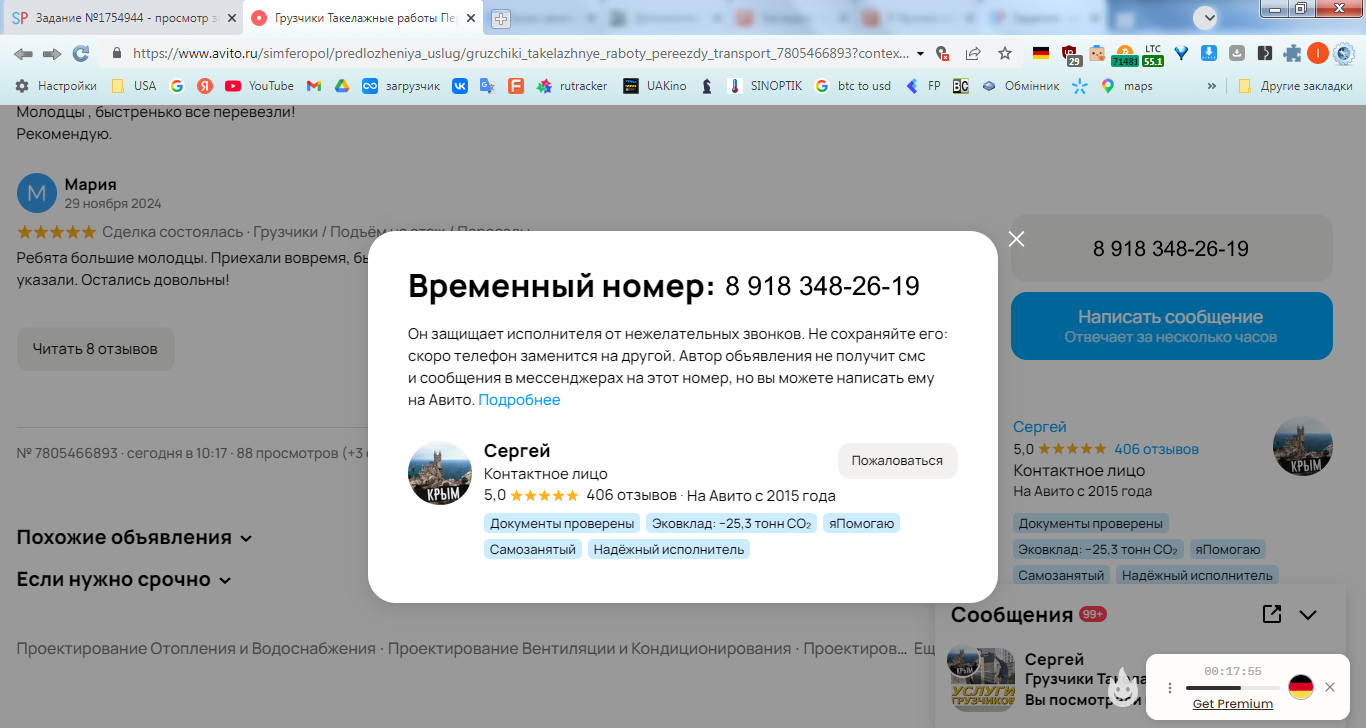Open the tab search dropdown arrow

pyautogui.click(x=1207, y=17)
